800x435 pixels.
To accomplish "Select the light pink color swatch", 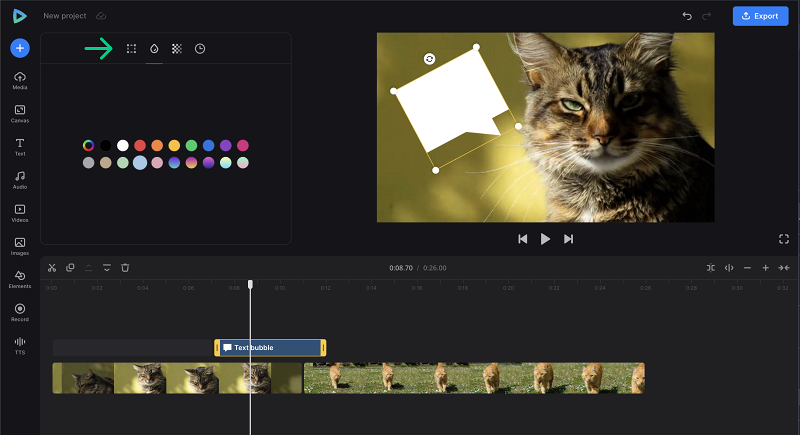I will pos(157,163).
